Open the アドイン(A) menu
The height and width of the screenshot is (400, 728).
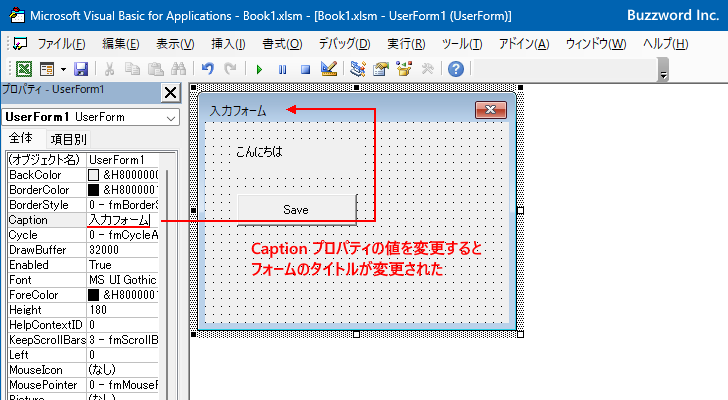(x=524, y=44)
